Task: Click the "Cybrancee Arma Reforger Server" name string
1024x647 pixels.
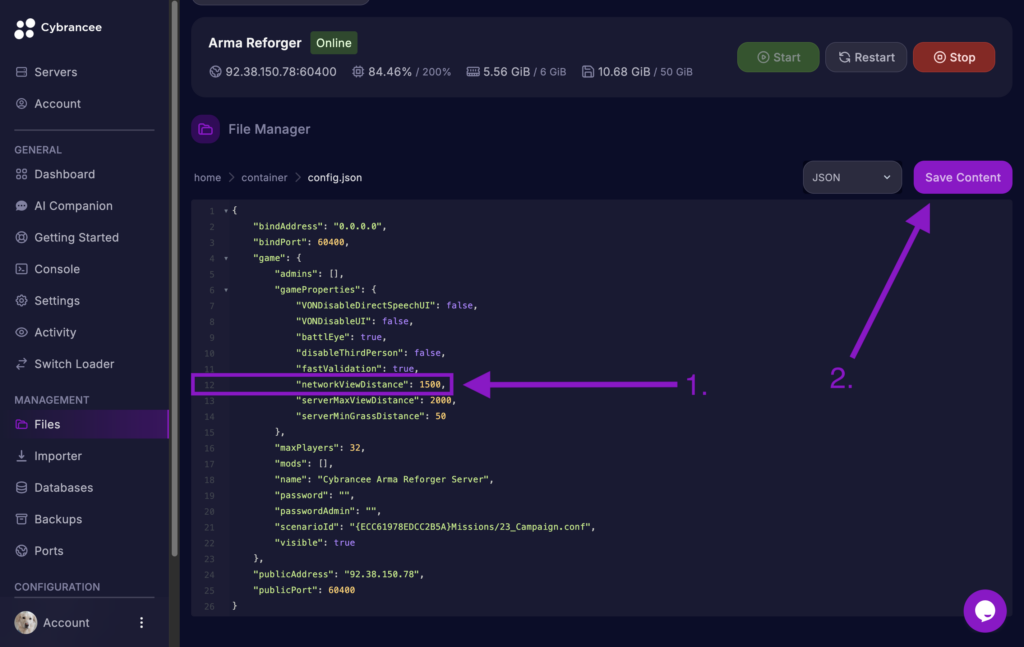Action: (403, 479)
